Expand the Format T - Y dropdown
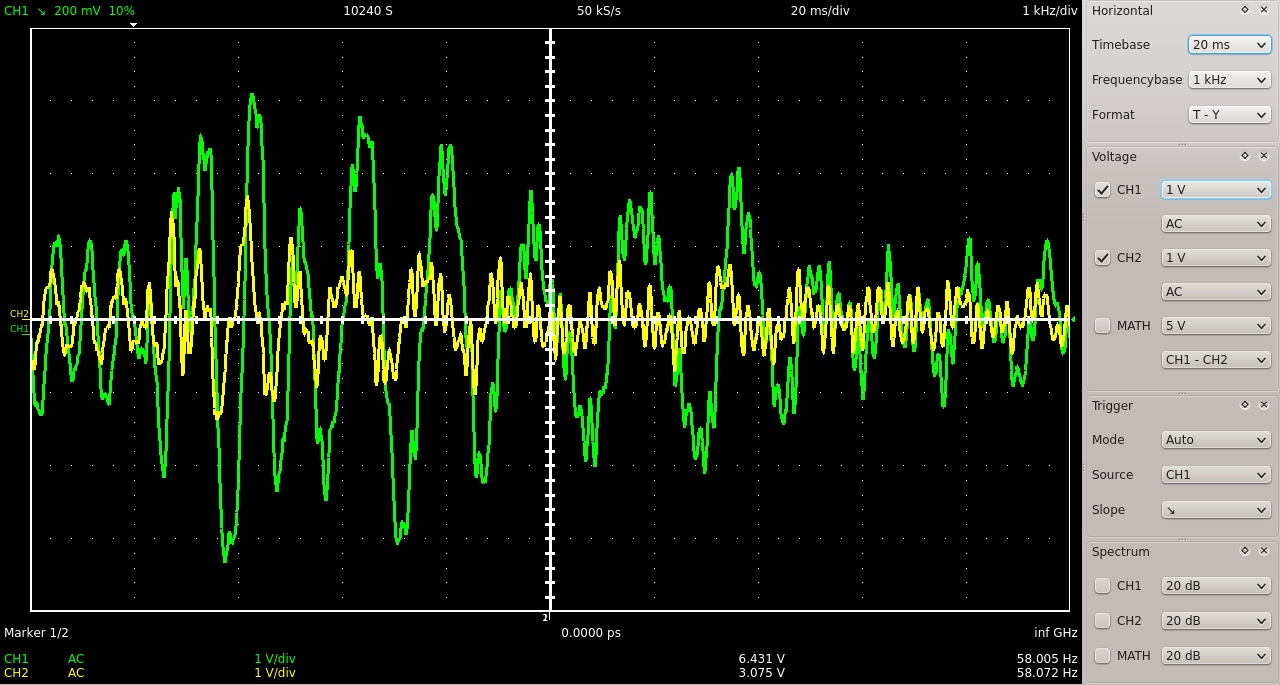The image size is (1280, 685). click(x=1229, y=115)
